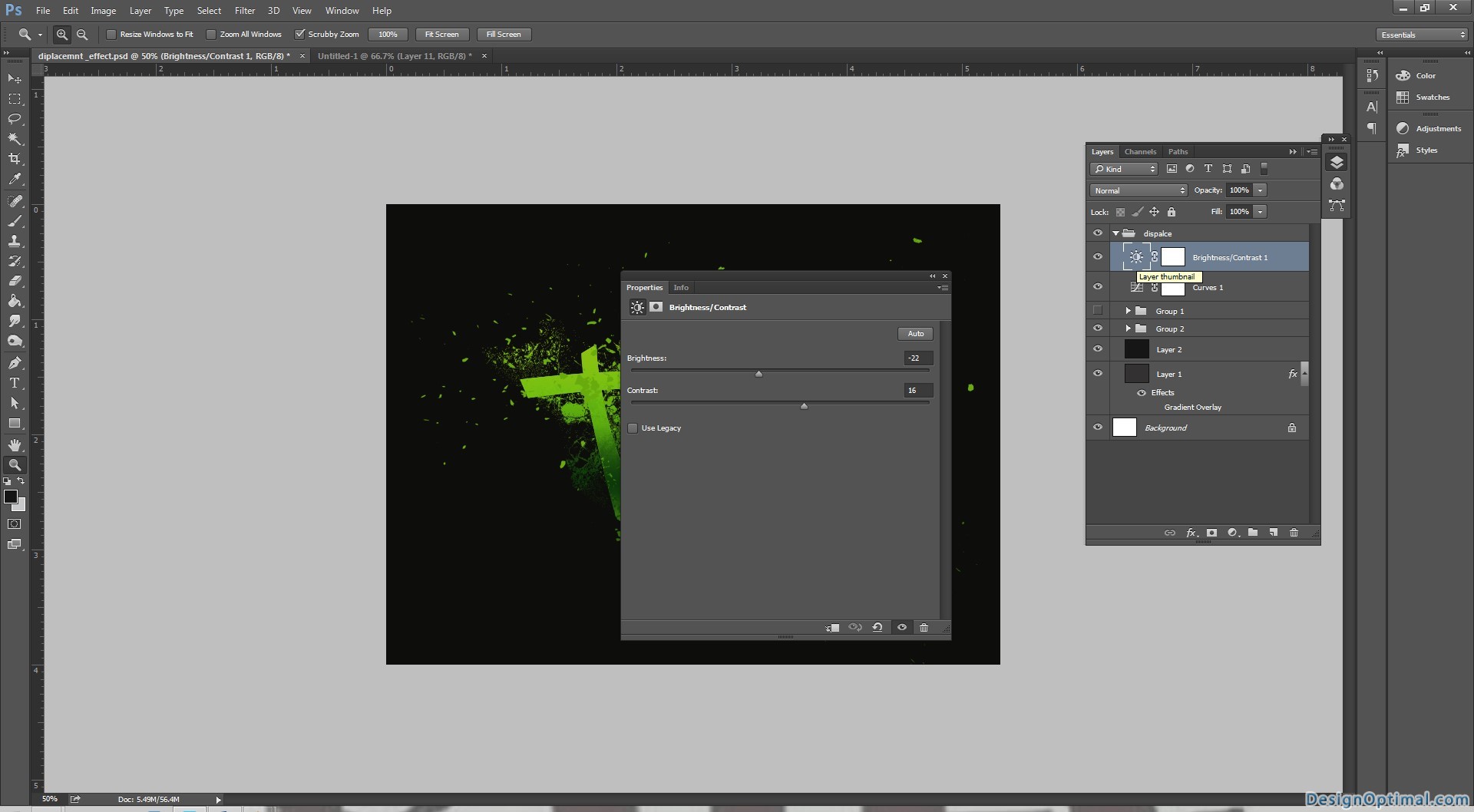Reset adjustment defaults in Properties panel
The image size is (1474, 812).
click(877, 628)
